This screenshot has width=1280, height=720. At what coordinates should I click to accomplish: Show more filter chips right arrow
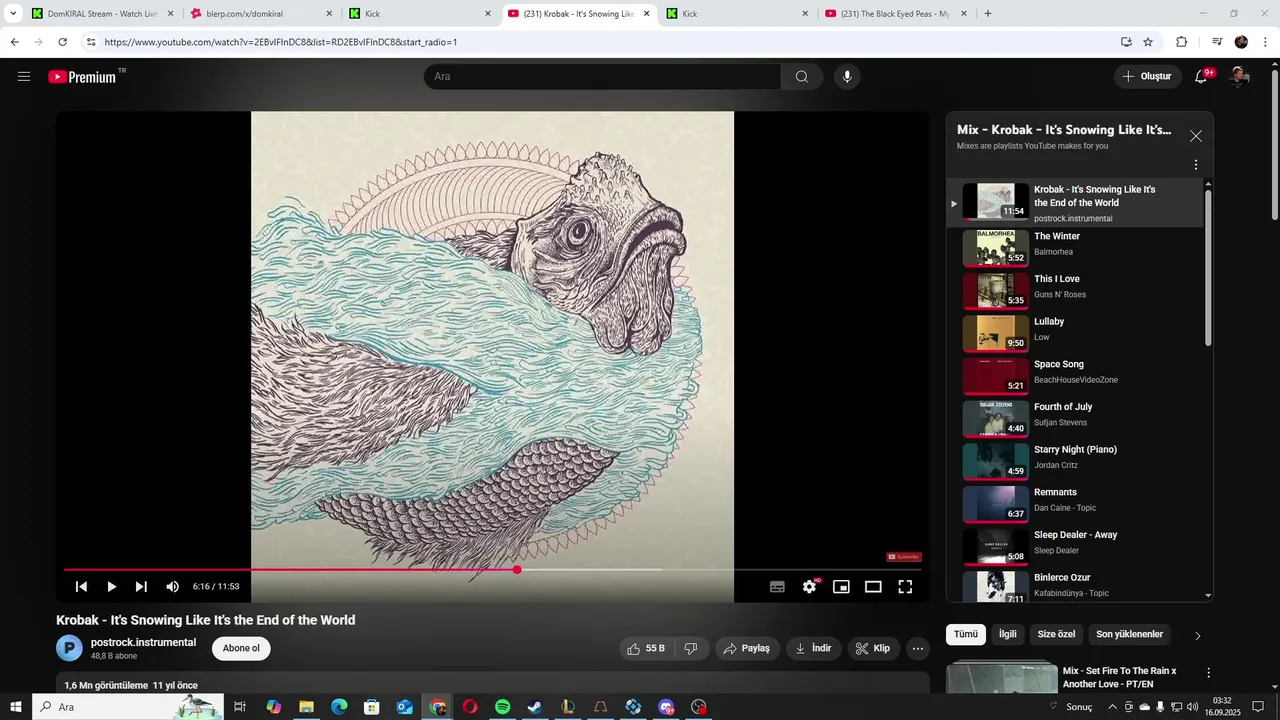point(1198,635)
